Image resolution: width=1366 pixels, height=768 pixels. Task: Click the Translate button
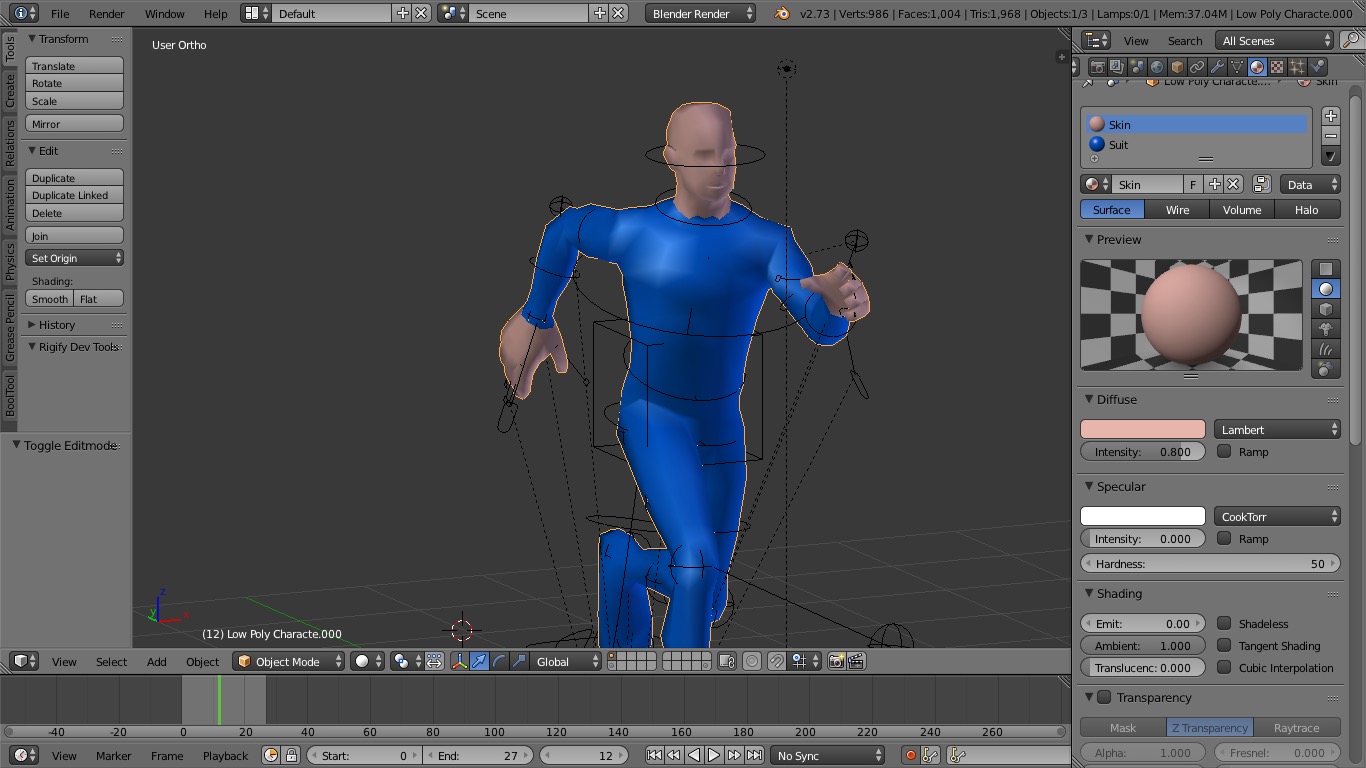(x=74, y=66)
